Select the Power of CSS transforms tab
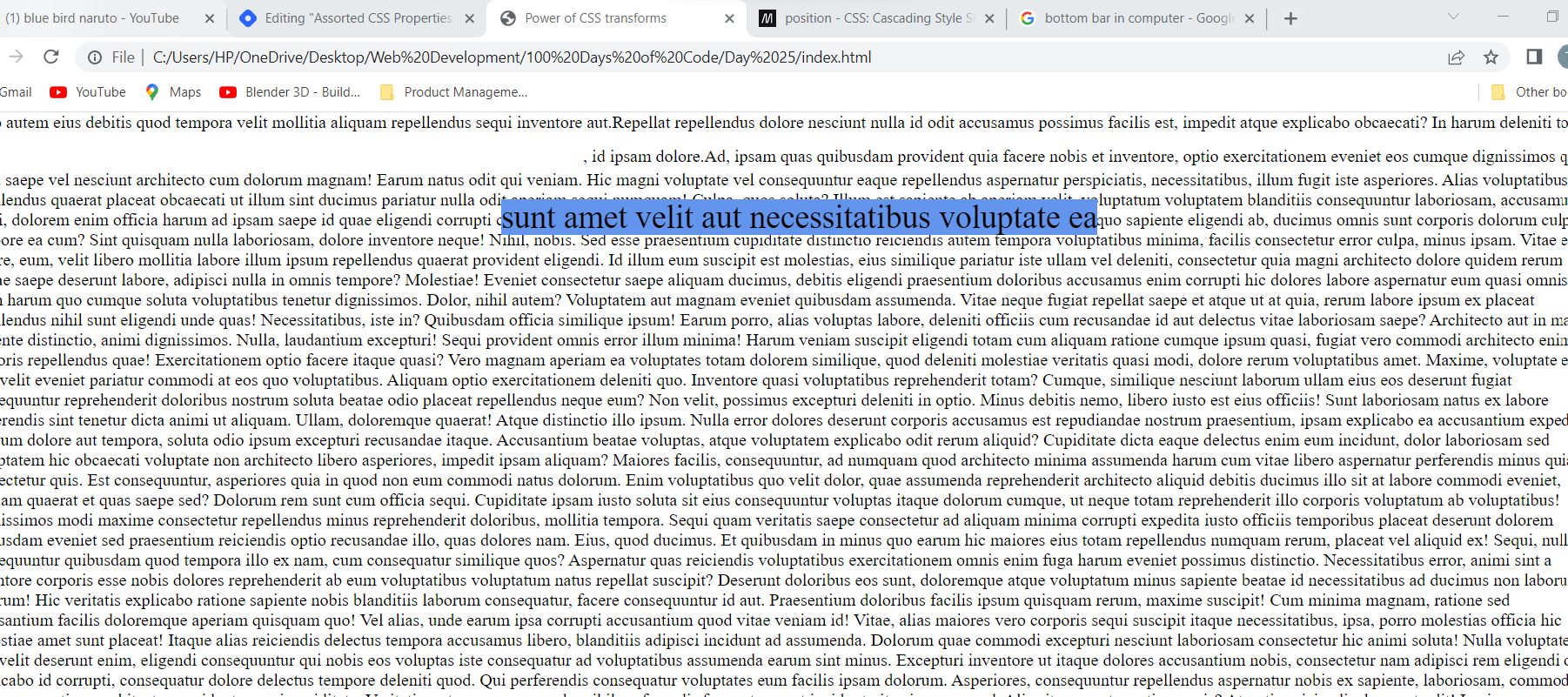1568x697 pixels. tap(617, 18)
